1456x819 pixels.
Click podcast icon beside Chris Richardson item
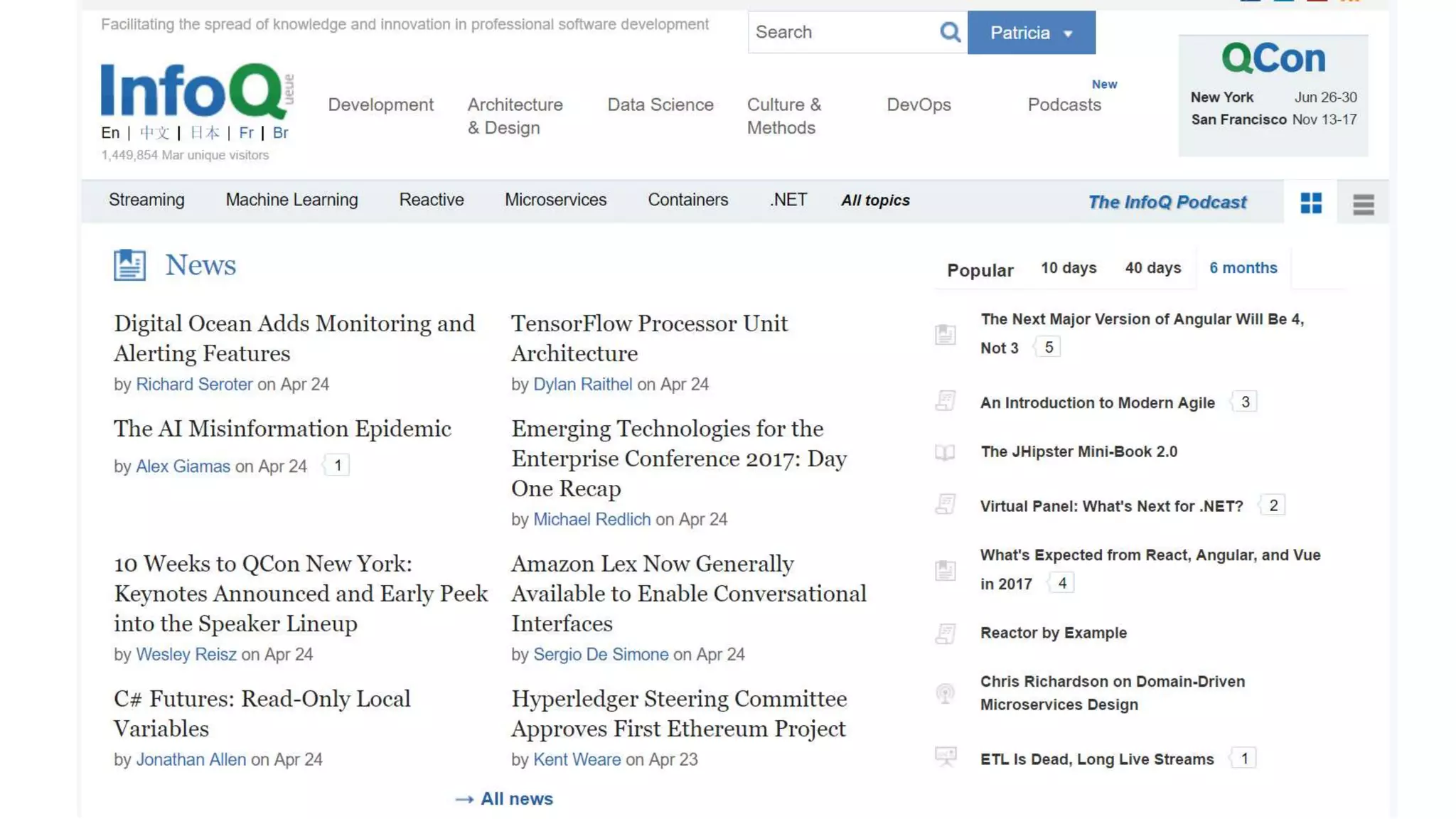[x=945, y=693]
